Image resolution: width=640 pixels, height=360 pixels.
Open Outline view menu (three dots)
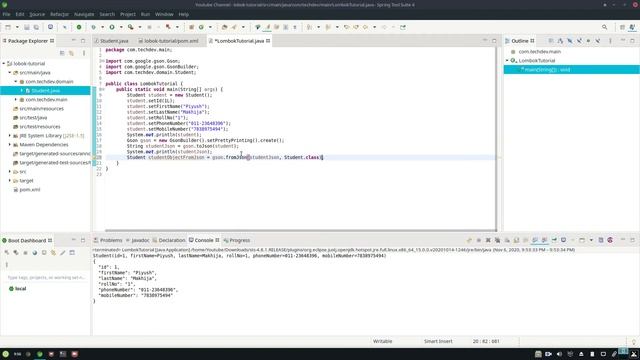(x=610, y=41)
